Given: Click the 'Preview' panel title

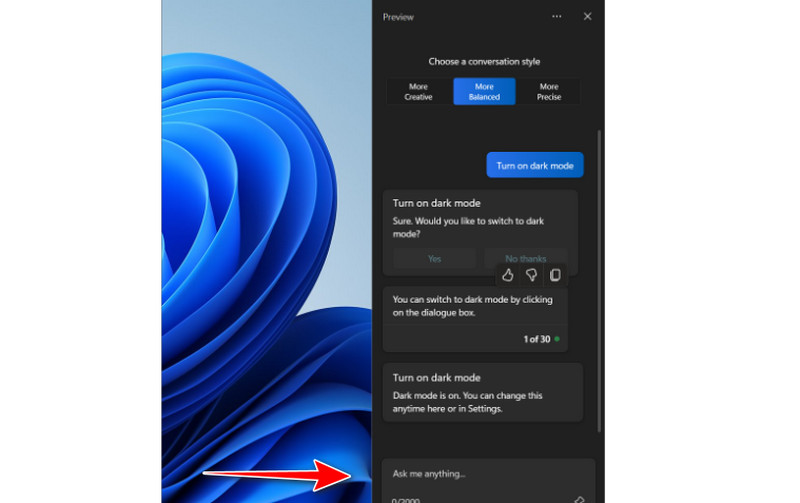Looking at the screenshot, I should click(398, 17).
